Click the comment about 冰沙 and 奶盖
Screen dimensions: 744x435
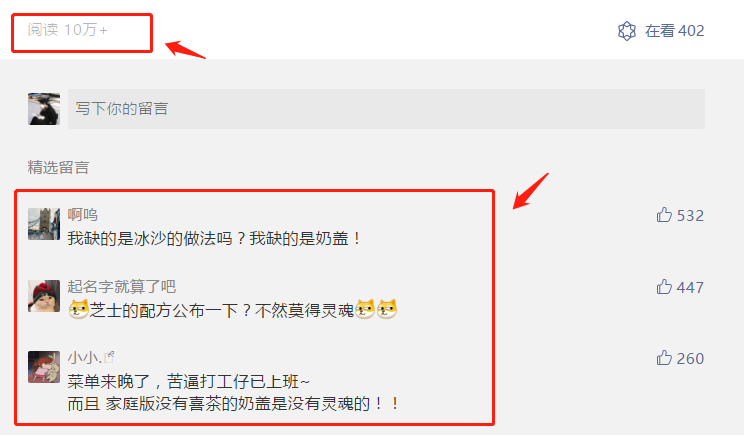[x=214, y=238]
